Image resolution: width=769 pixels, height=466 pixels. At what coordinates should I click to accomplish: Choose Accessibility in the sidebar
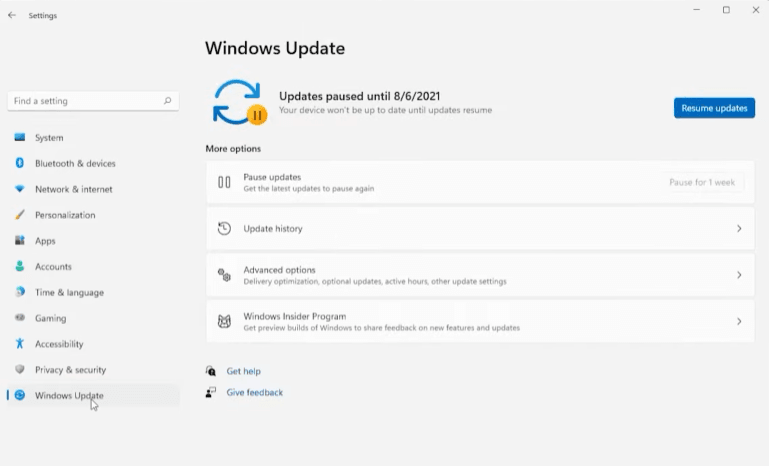[93, 343]
